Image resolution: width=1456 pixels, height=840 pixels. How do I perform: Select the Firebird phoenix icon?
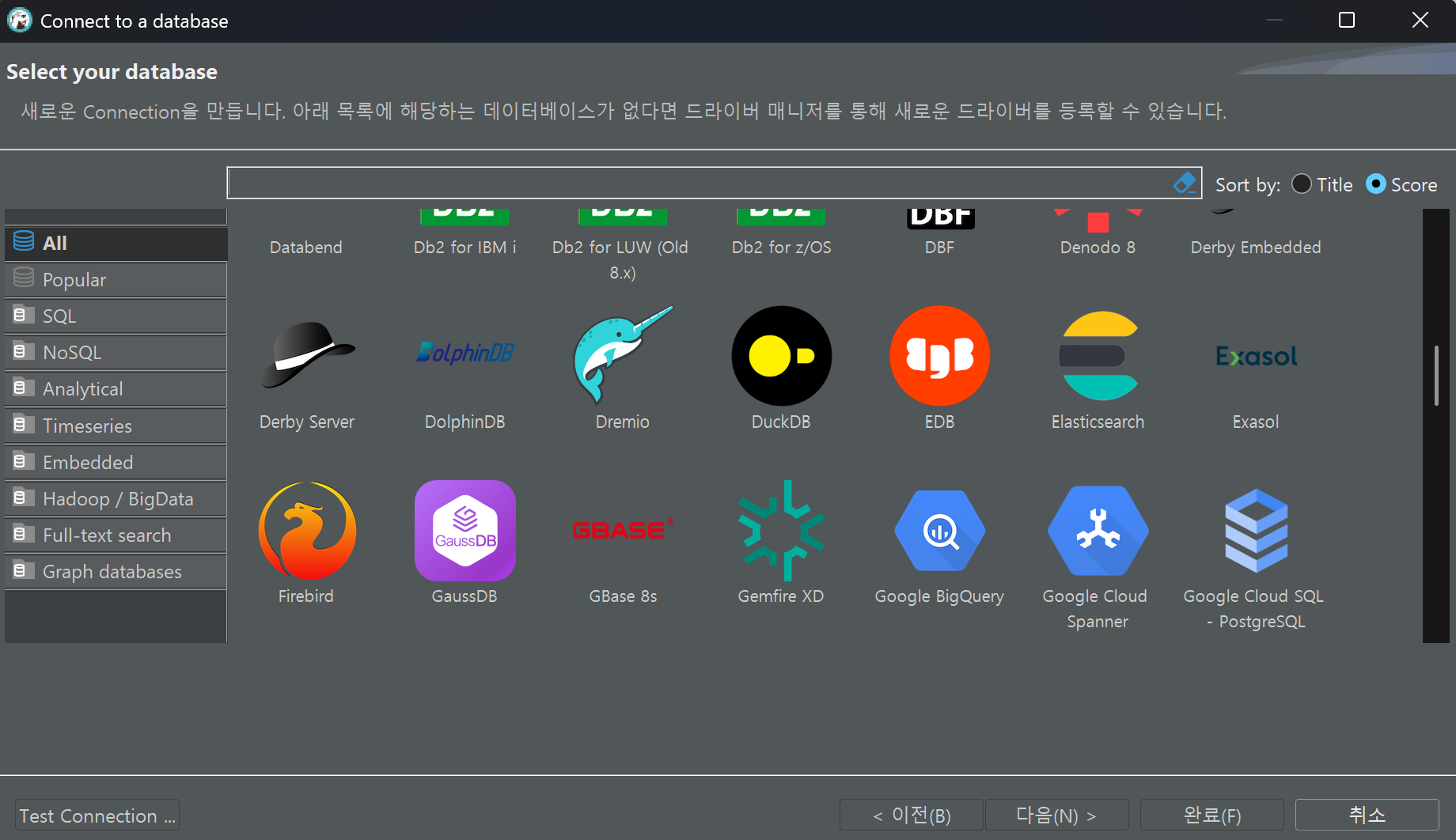point(307,531)
